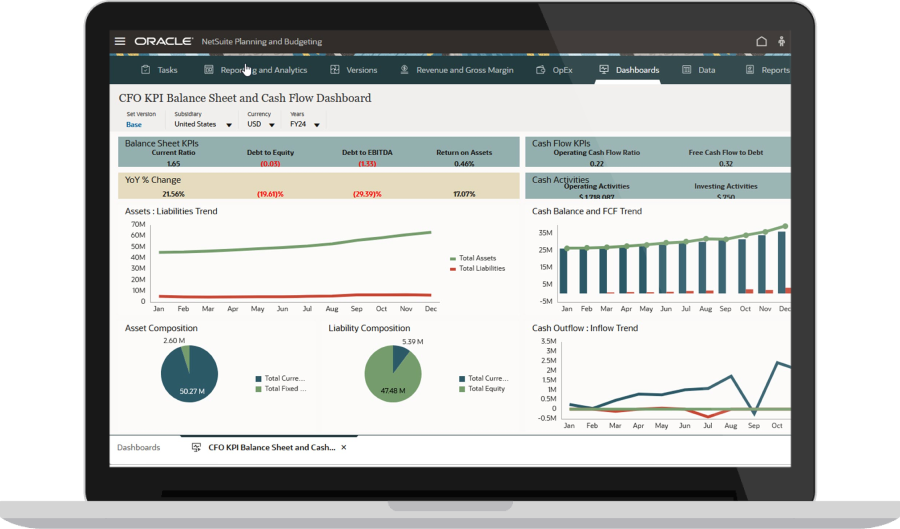900x529 pixels.
Task: Open the accessibility settings icon
Action: (x=781, y=42)
